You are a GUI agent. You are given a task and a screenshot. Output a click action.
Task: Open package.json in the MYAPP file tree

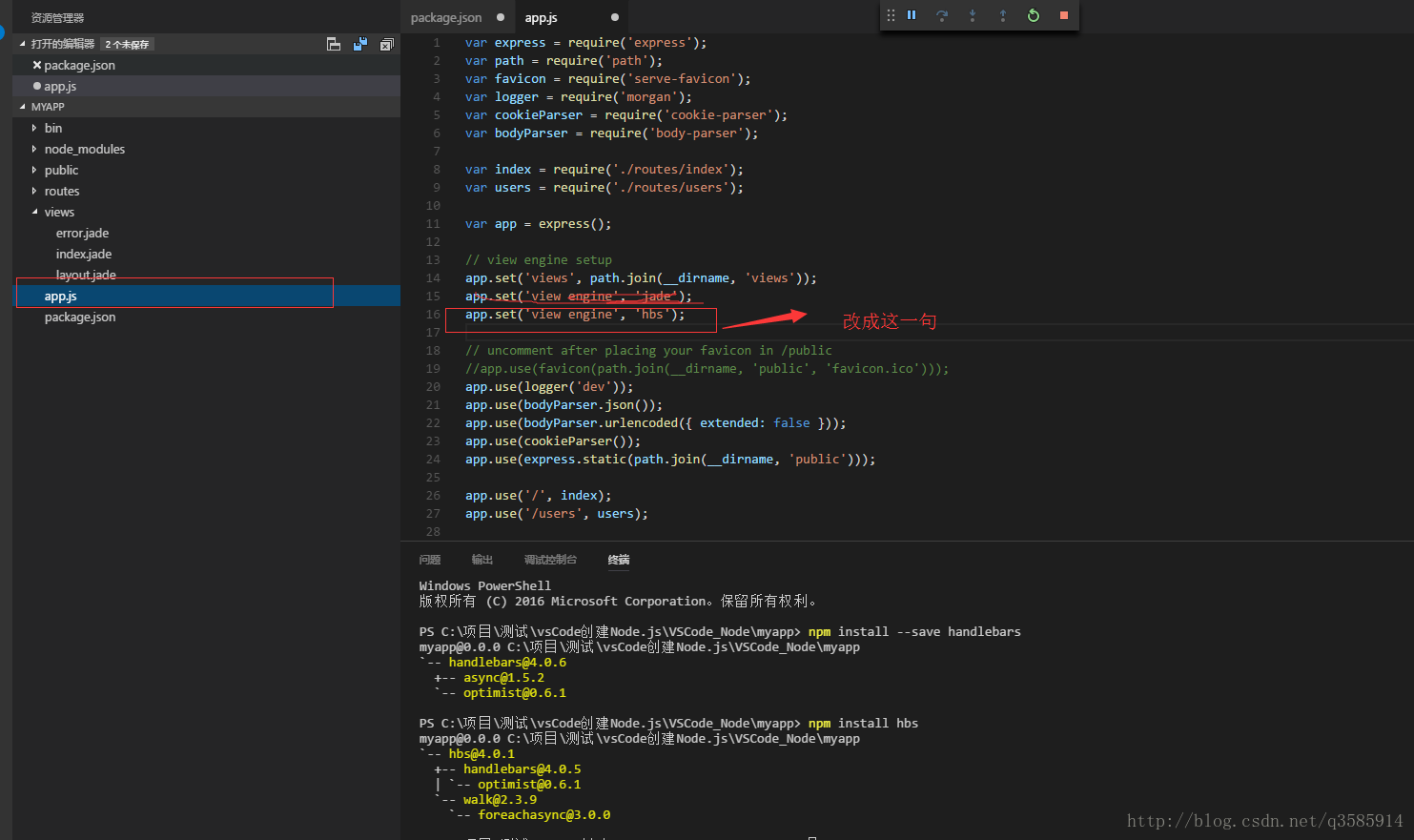[x=206, y=317]
